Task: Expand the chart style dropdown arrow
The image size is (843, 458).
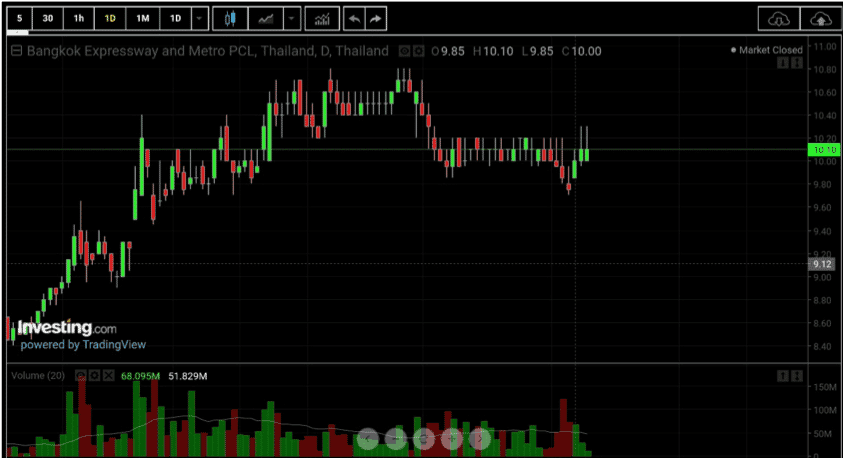Action: [291, 19]
